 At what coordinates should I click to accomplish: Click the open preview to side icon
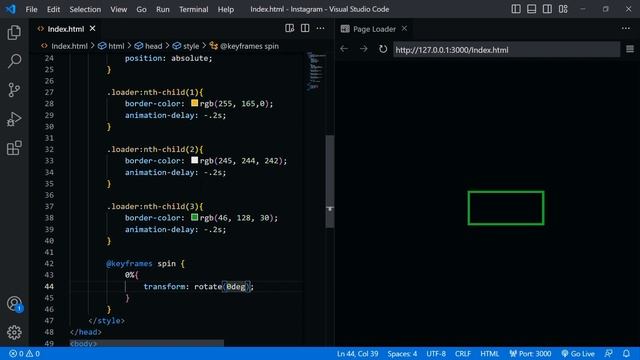coord(289,28)
